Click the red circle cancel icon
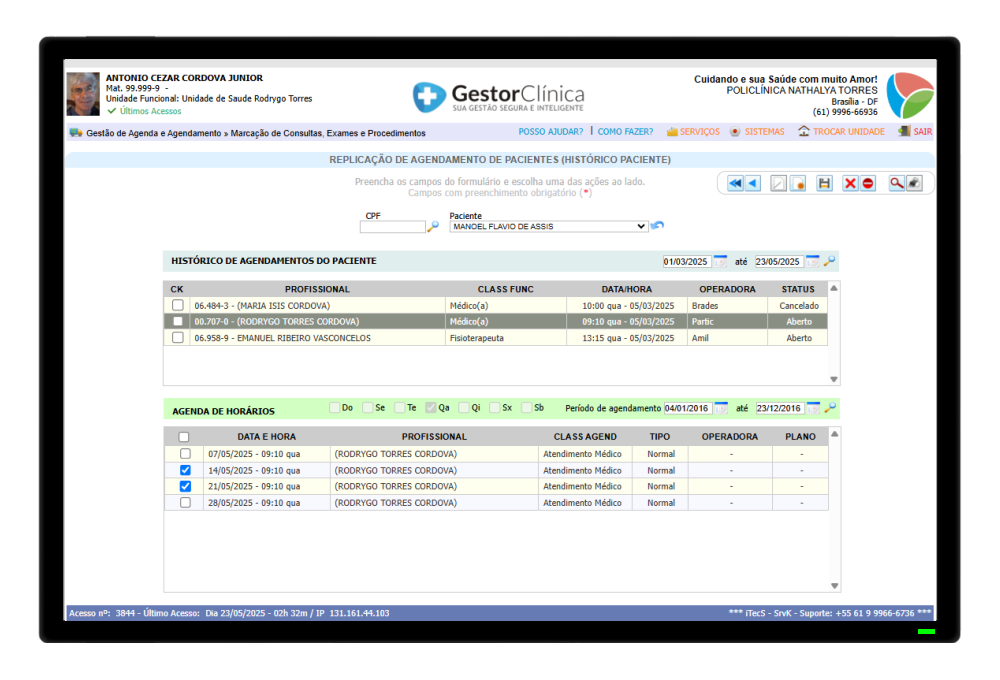1000x680 pixels. tap(868, 184)
